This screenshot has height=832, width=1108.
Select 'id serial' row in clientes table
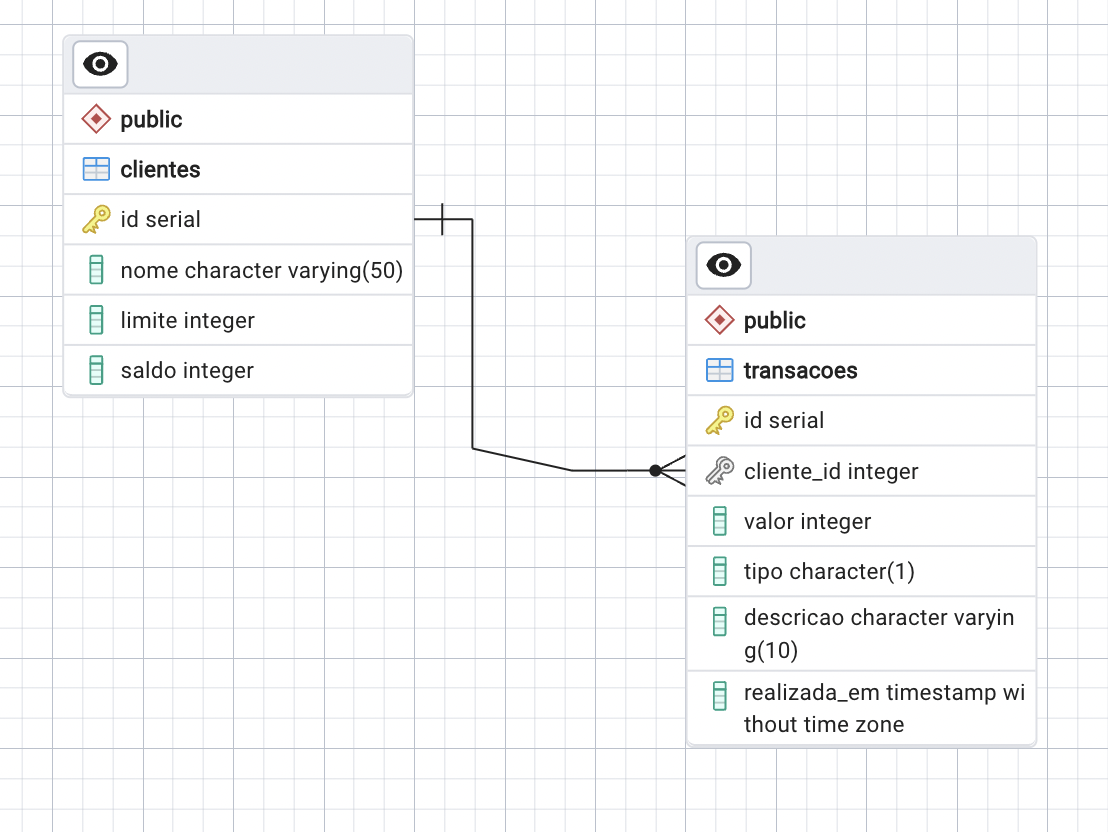238,219
